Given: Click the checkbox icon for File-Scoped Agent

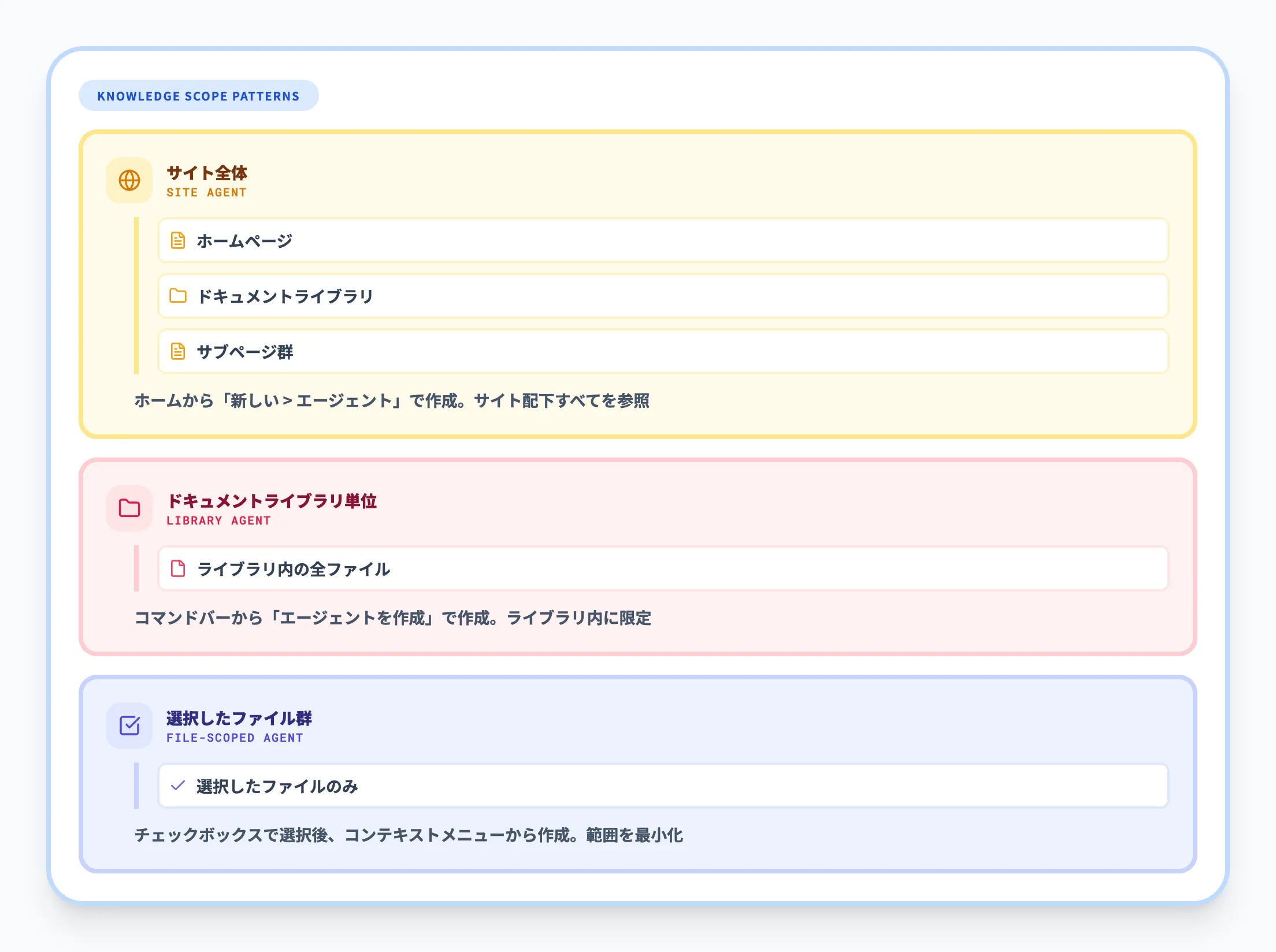Looking at the screenshot, I should tap(129, 727).
